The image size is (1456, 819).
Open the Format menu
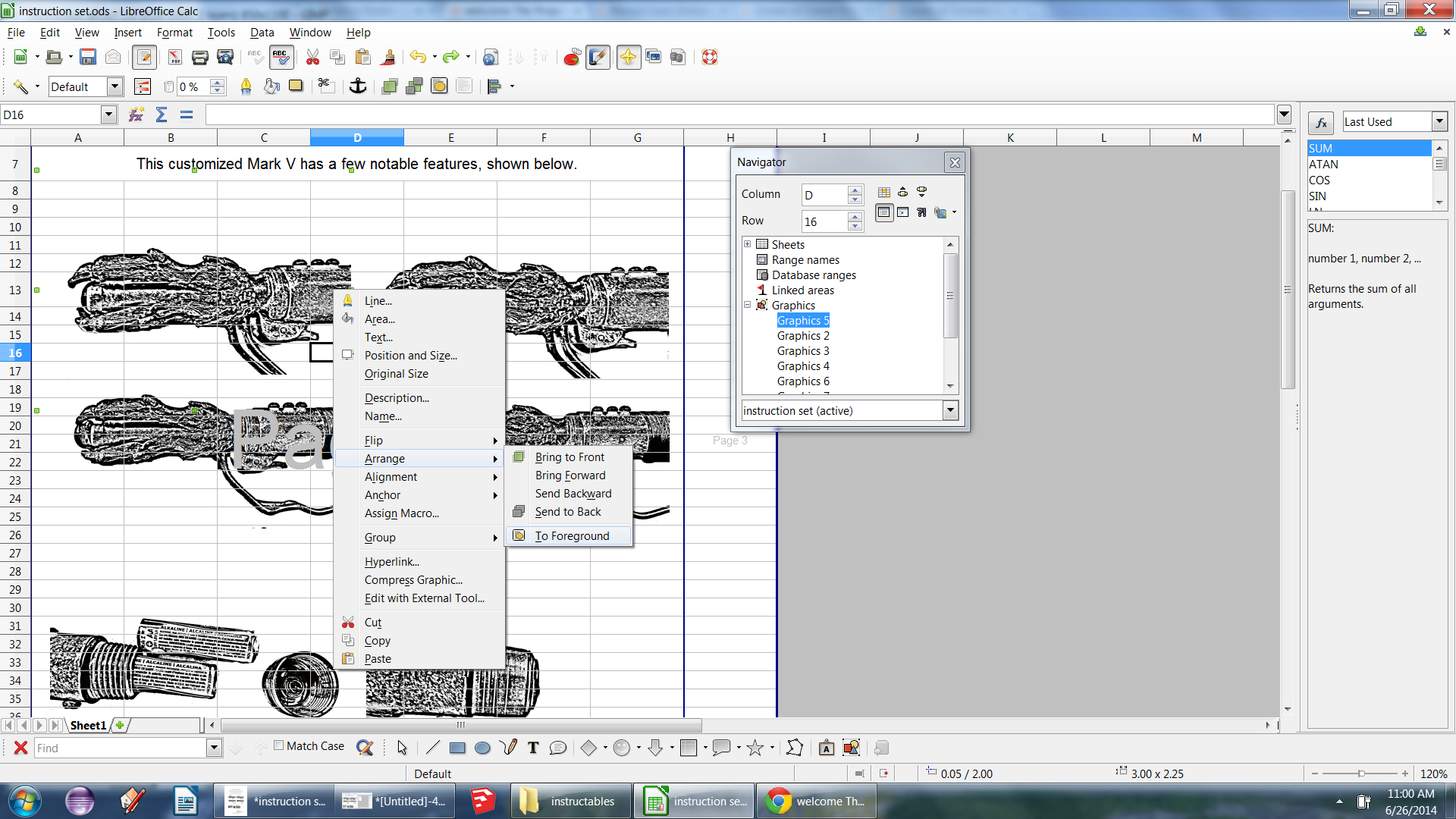click(174, 33)
